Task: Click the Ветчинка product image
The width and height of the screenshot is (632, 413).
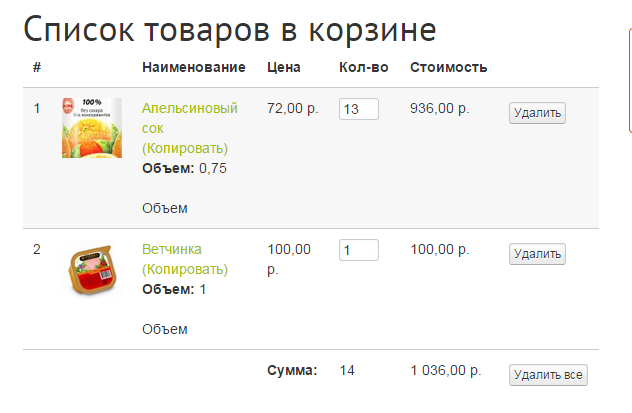Action: point(91,269)
